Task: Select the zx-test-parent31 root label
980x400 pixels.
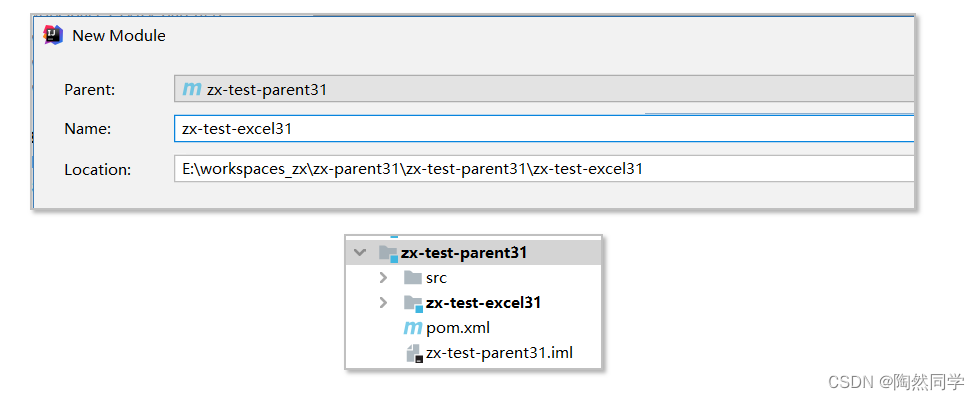Action: 464,253
